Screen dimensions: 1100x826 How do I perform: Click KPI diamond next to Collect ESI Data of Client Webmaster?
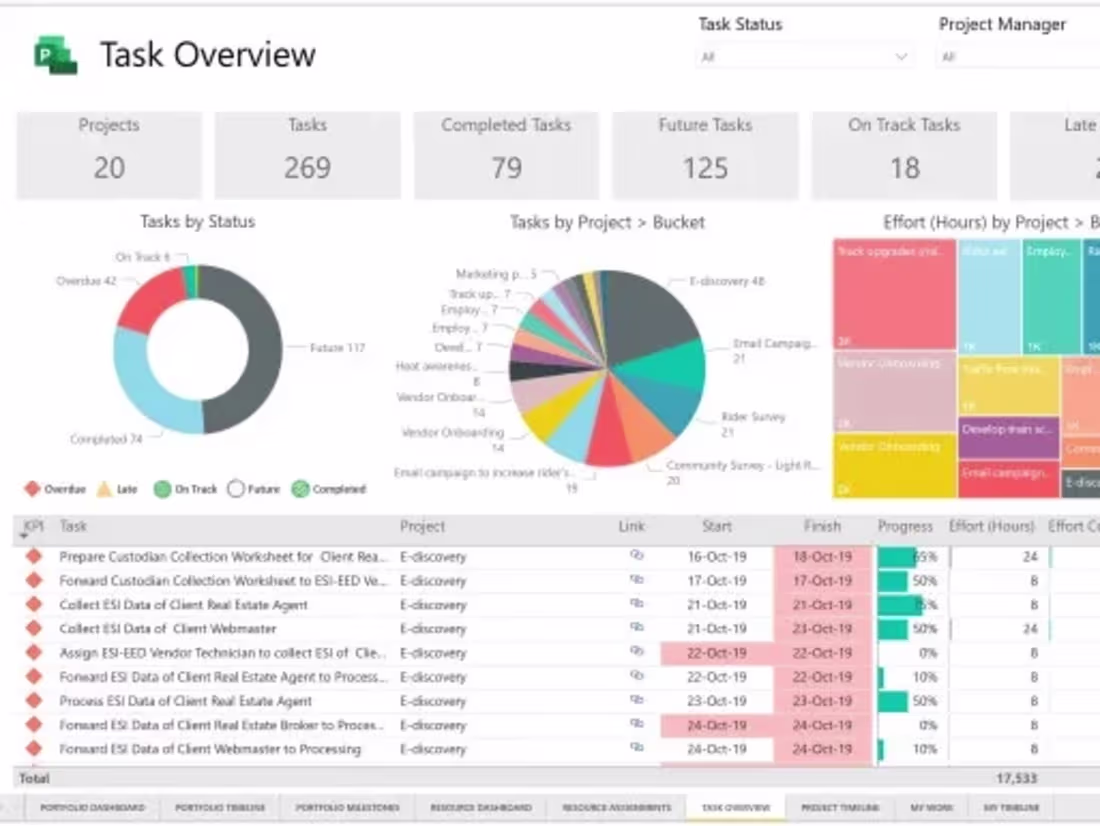click(33, 629)
